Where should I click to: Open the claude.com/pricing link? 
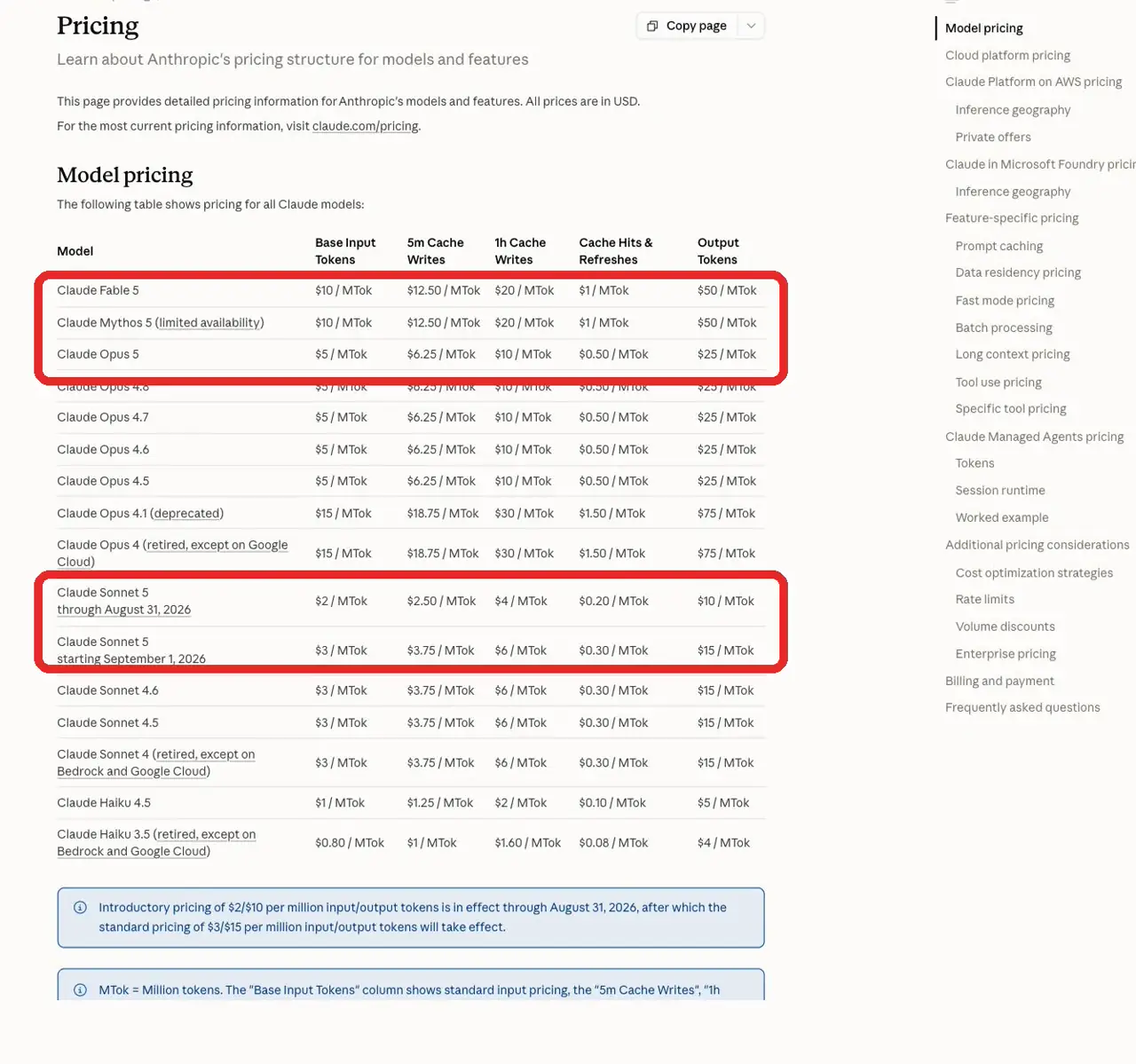pyautogui.click(x=365, y=126)
